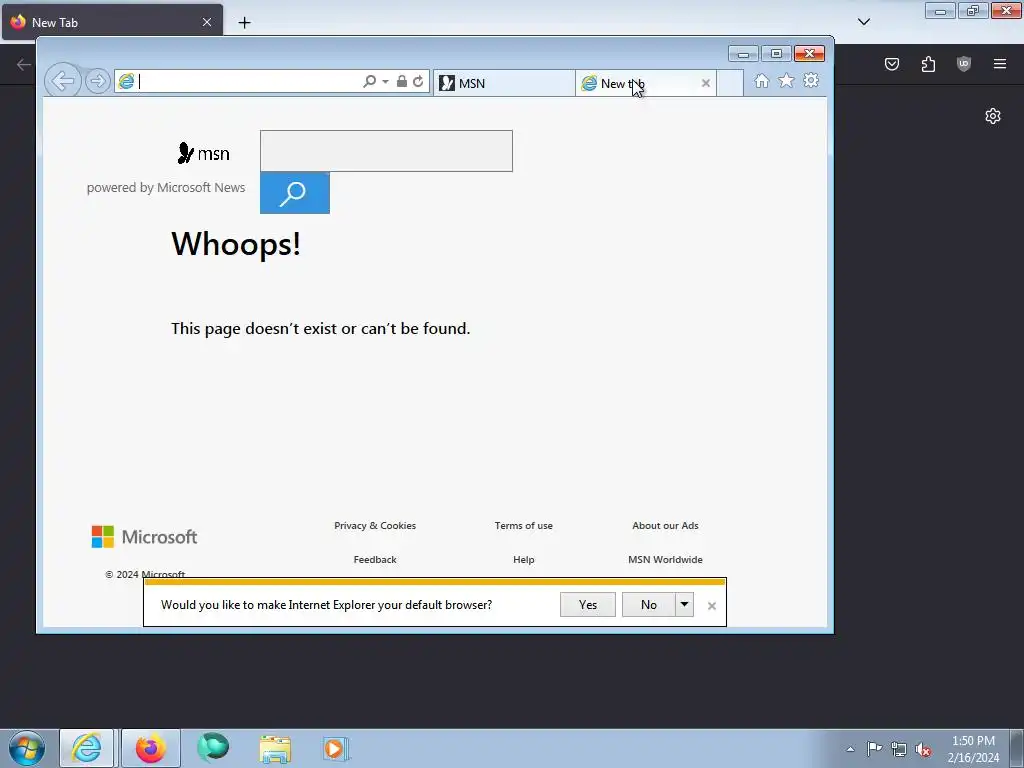
Task: Open Firefox hamburger application menu
Action: [1000, 64]
